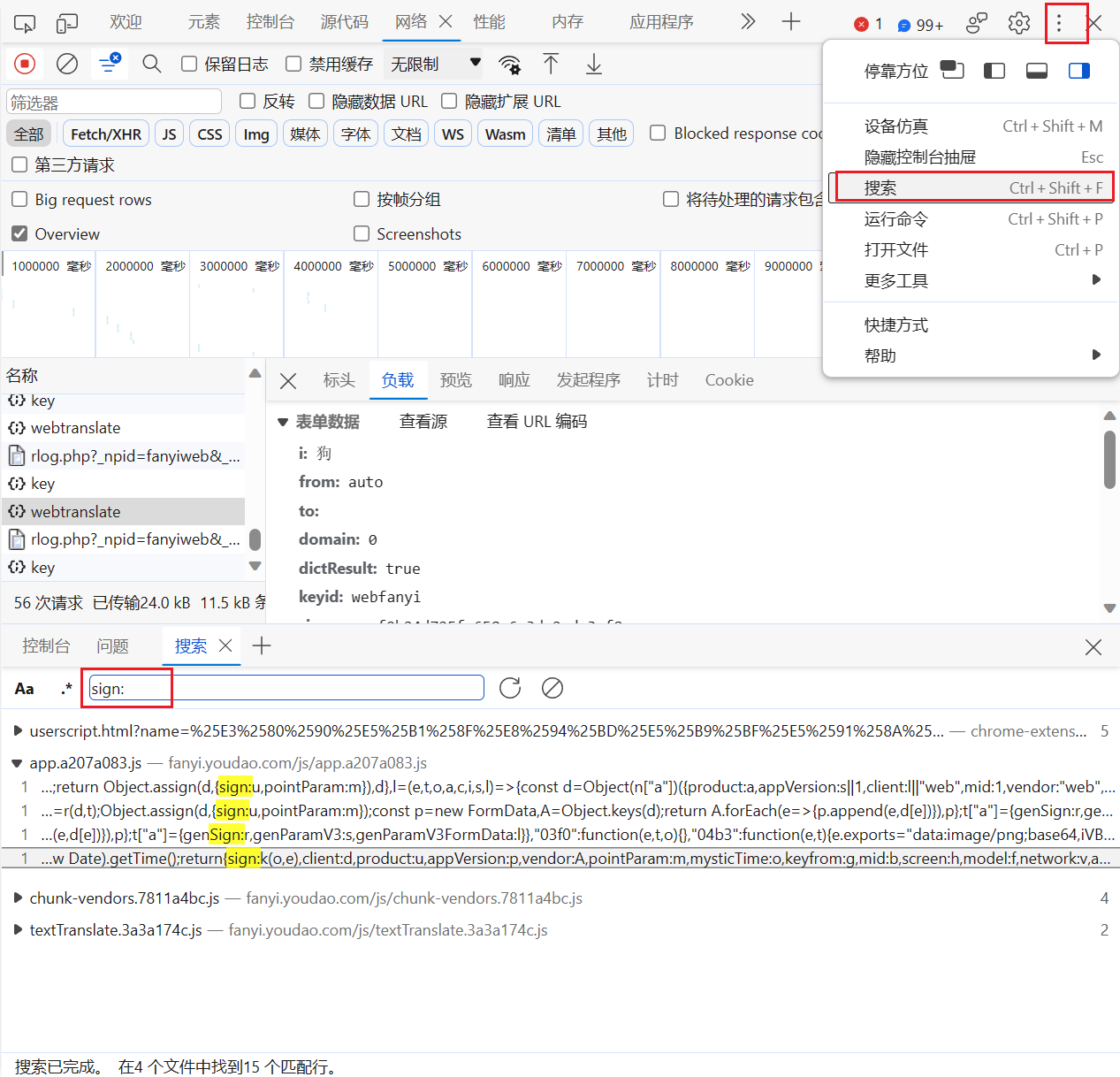The width and height of the screenshot is (1120, 1077).
Task: Open the 控制台 drawer tab
Action: [x=46, y=646]
